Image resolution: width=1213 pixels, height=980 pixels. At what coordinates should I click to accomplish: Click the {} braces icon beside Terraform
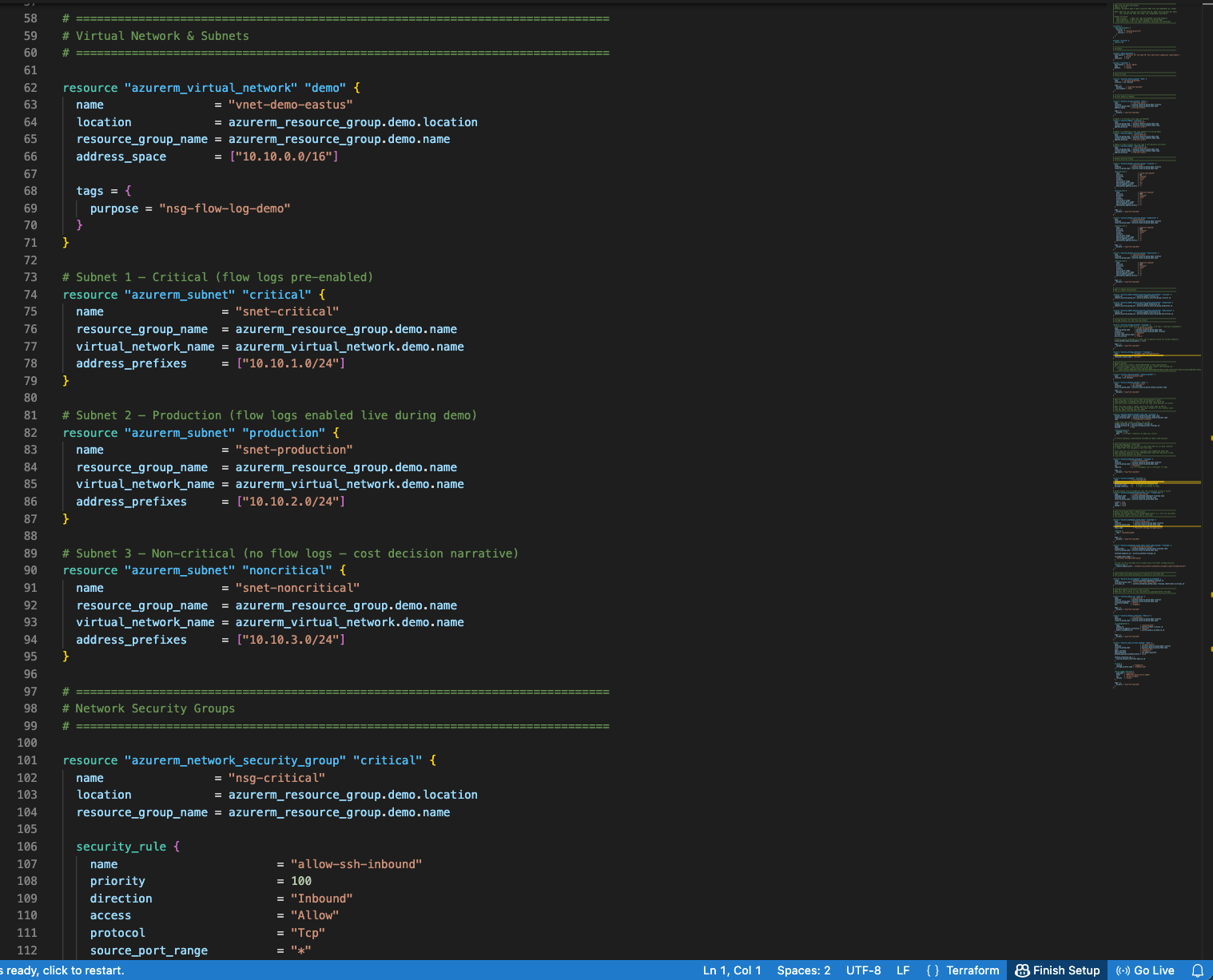click(932, 970)
